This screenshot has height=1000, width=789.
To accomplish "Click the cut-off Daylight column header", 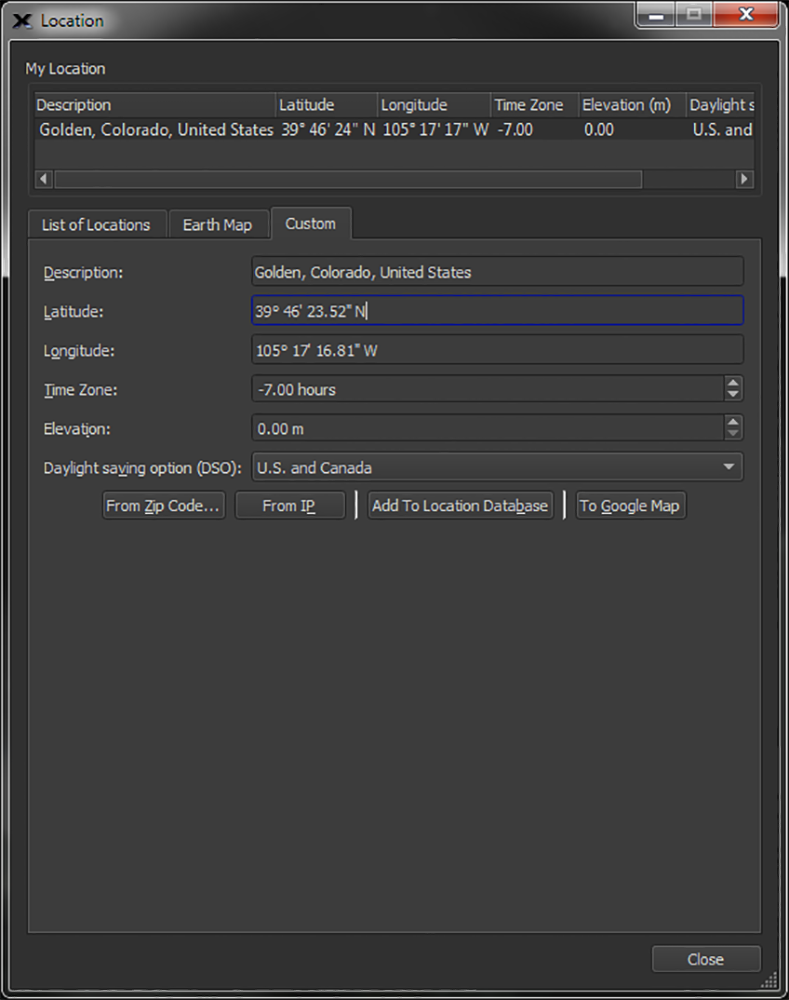I will 721,105.
